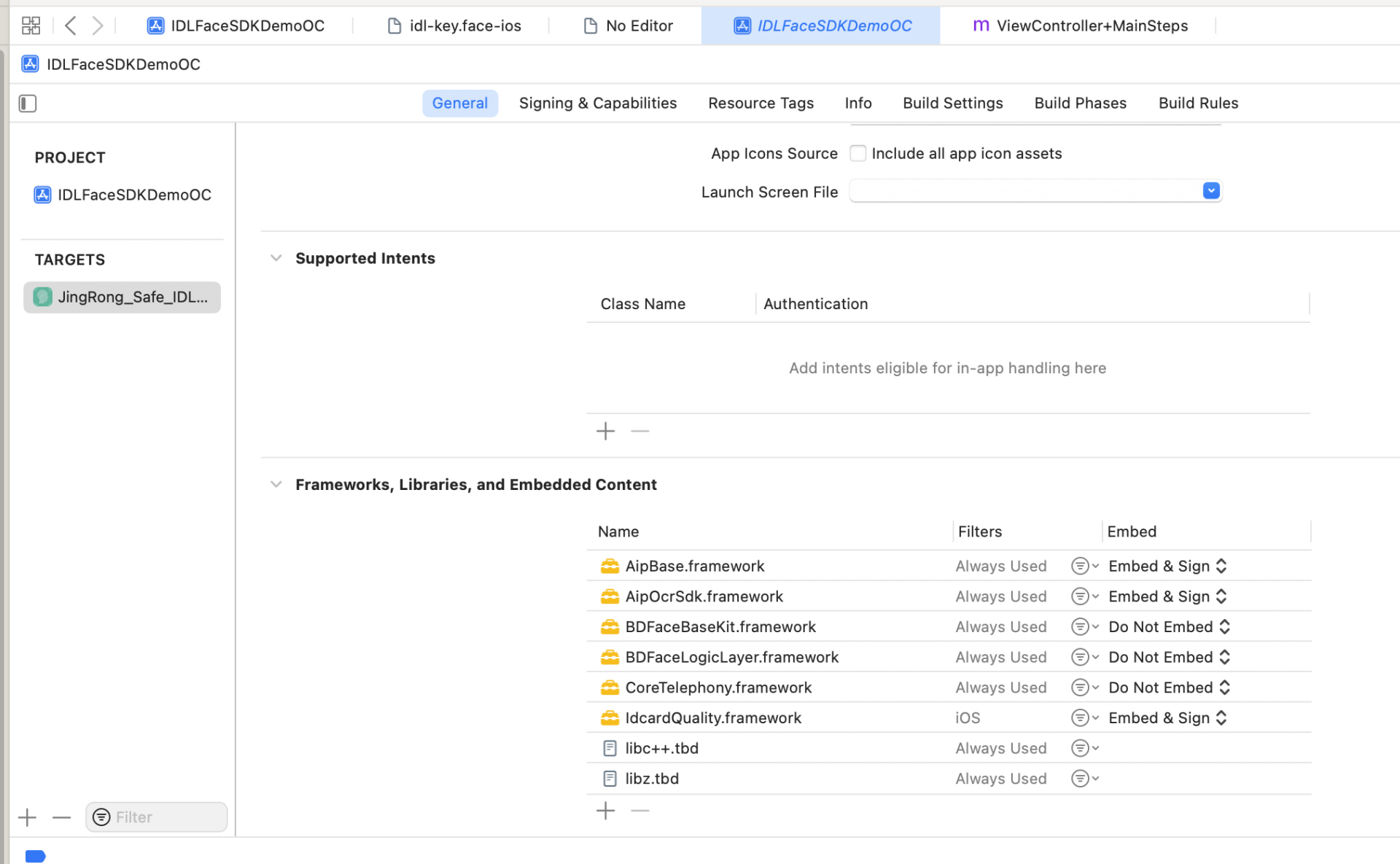Toggle Include all app icon assets checkbox
The width and height of the screenshot is (1400, 864).
pos(858,153)
